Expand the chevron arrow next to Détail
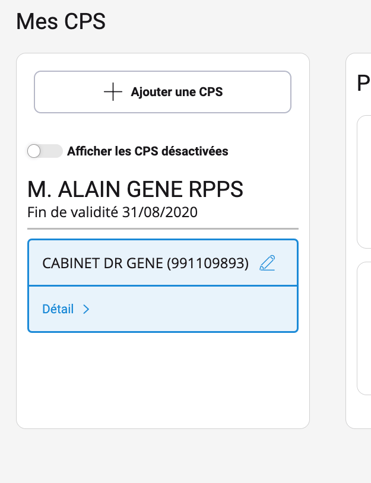The image size is (371, 483). (86, 309)
